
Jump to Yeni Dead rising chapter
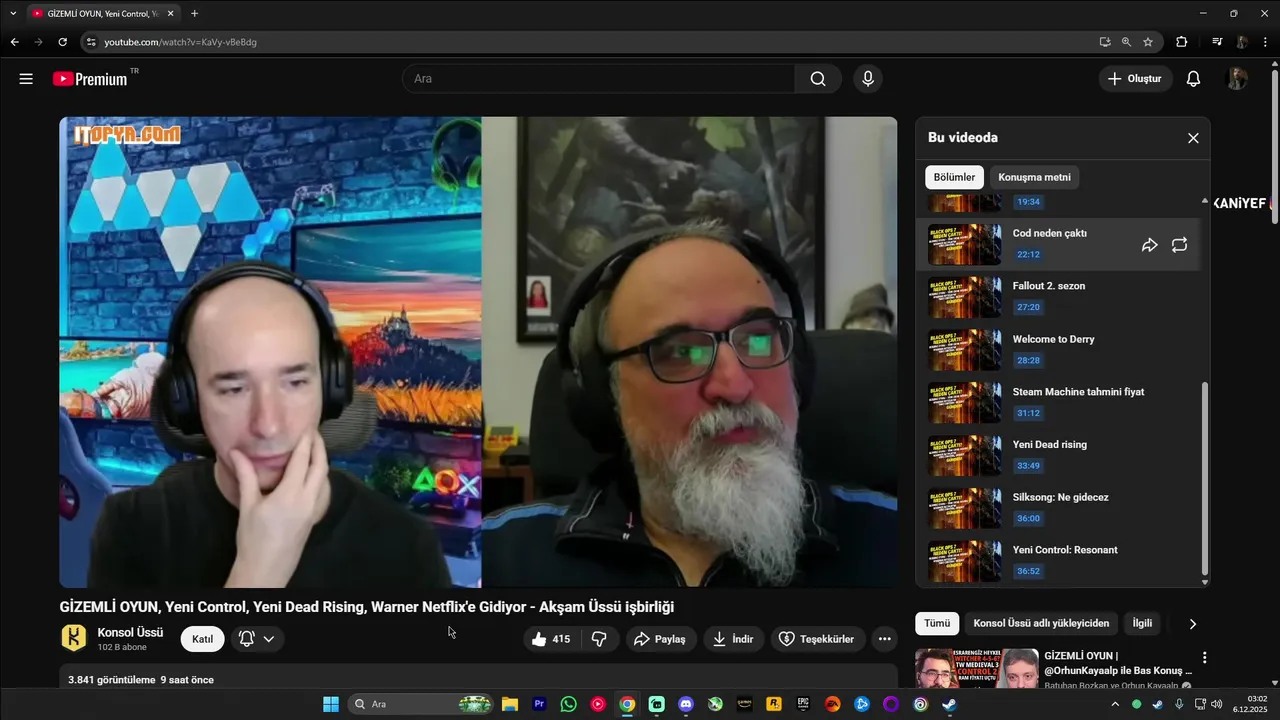coord(1060,456)
